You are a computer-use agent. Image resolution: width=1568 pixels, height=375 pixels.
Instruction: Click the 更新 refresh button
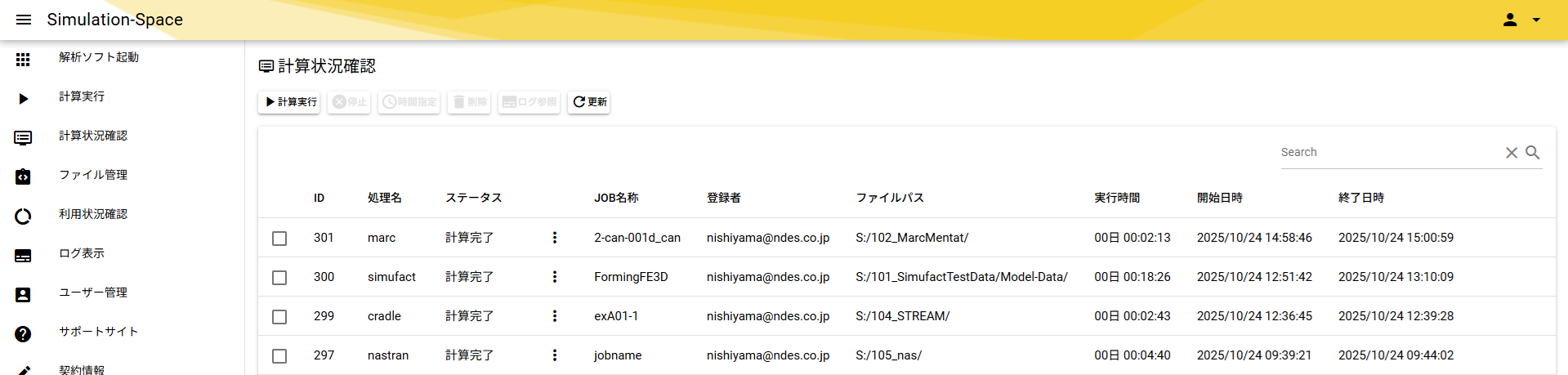pos(589,102)
